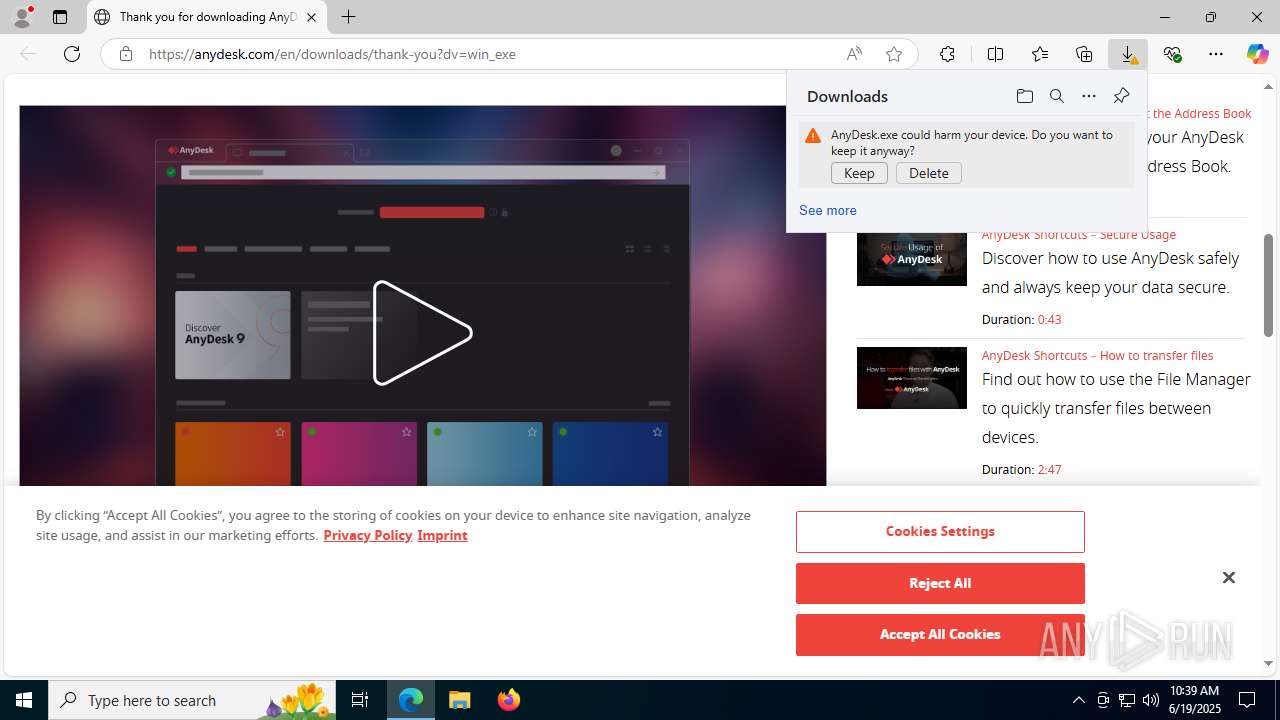Open the Windows Start menu
Screen dimensions: 1280x720
coord(24,700)
